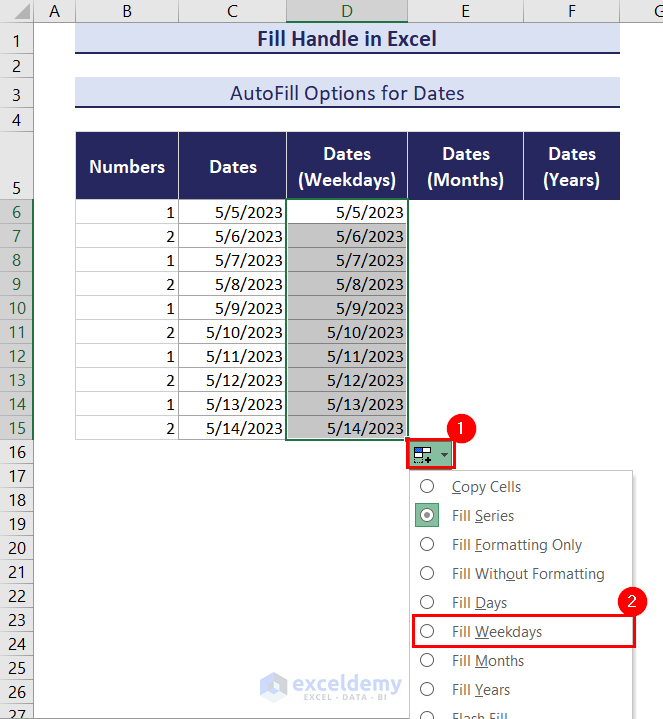Click cell C13 with date 5/12/2023
663x719 pixels.
click(232, 380)
